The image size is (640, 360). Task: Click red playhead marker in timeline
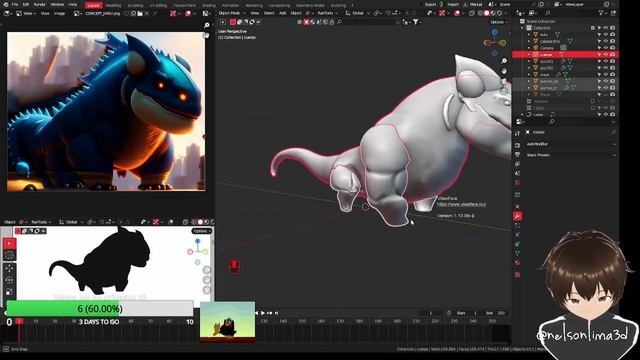19,322
